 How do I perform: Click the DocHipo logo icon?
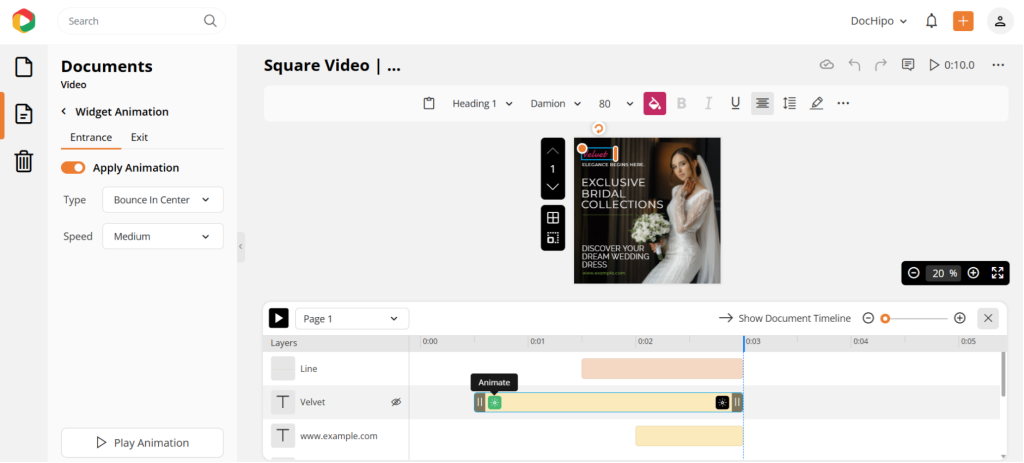(24, 21)
